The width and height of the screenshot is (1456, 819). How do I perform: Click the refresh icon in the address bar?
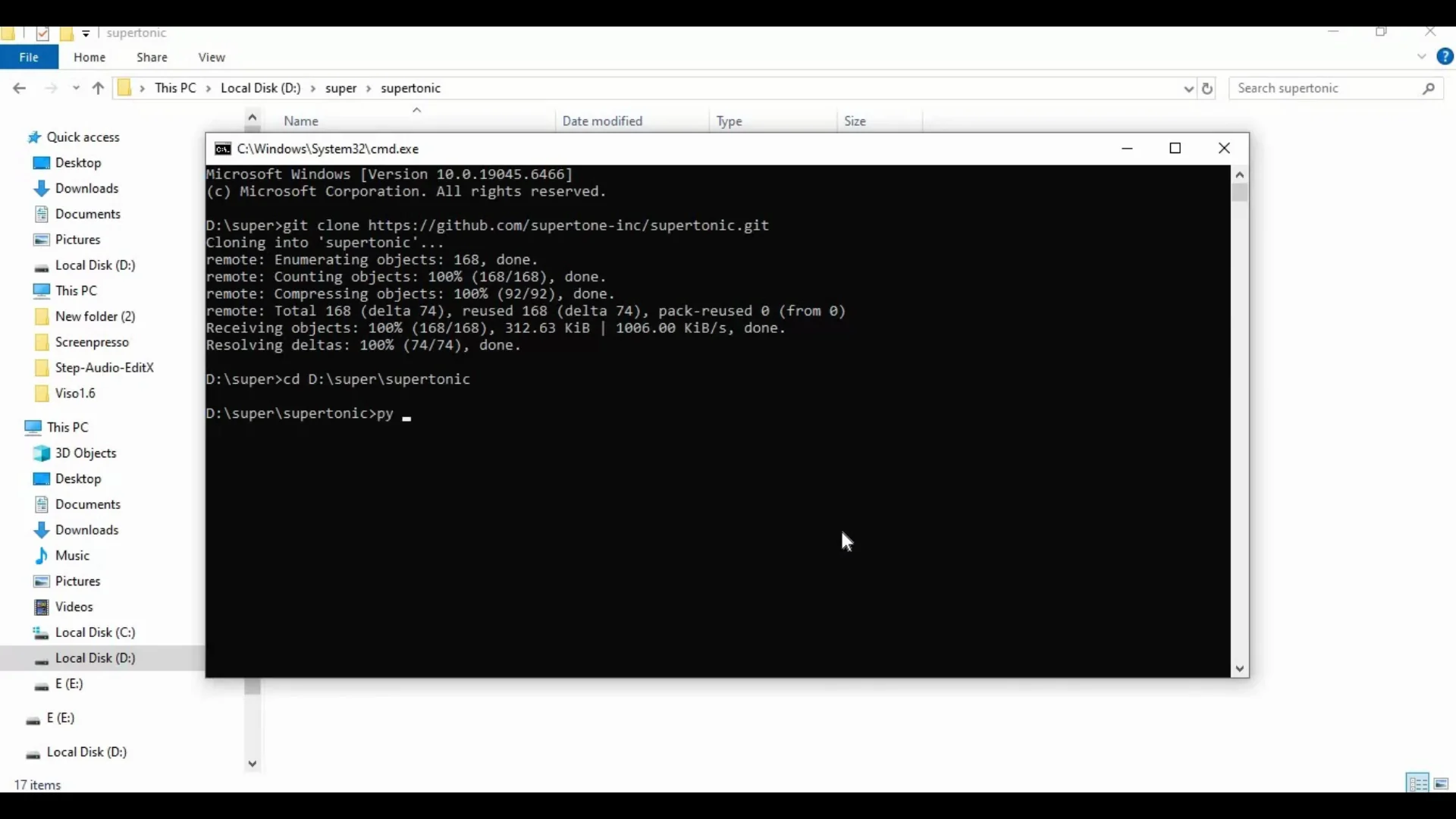[1207, 88]
